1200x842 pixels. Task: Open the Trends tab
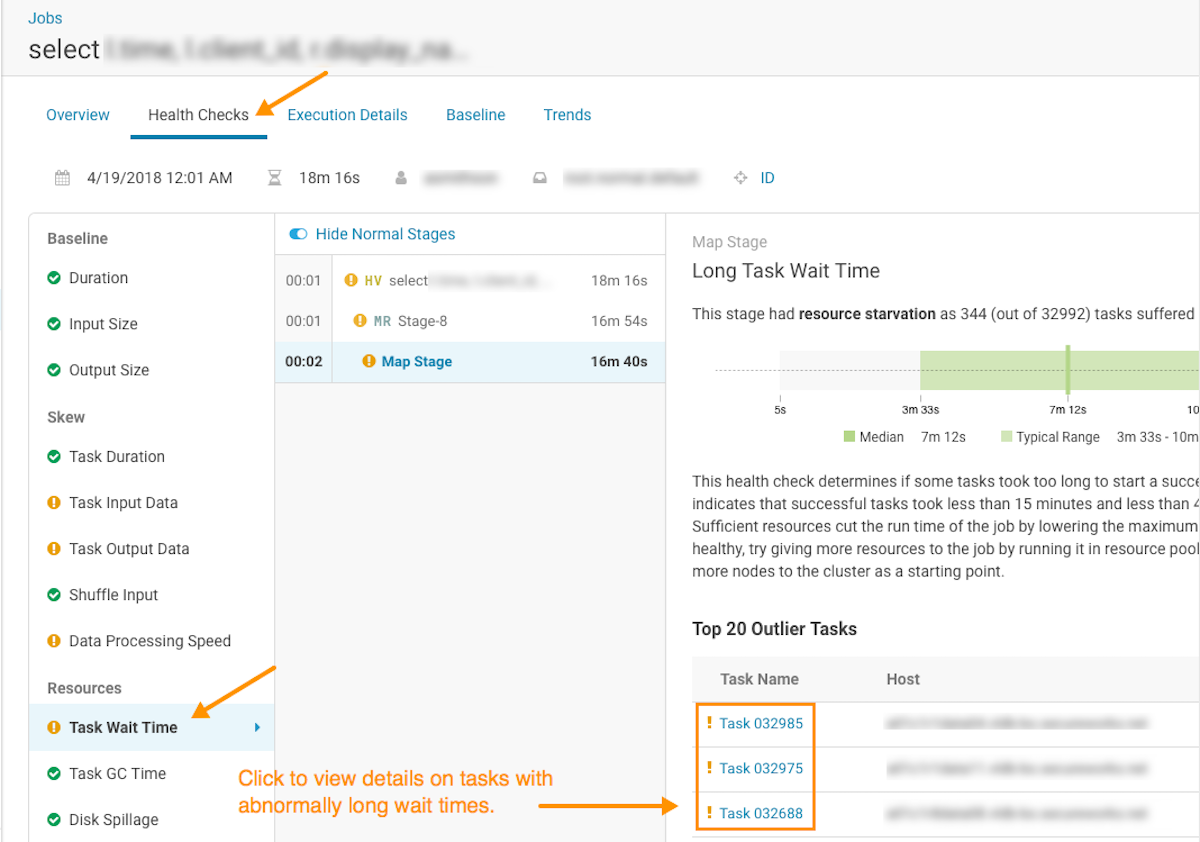click(x=567, y=115)
